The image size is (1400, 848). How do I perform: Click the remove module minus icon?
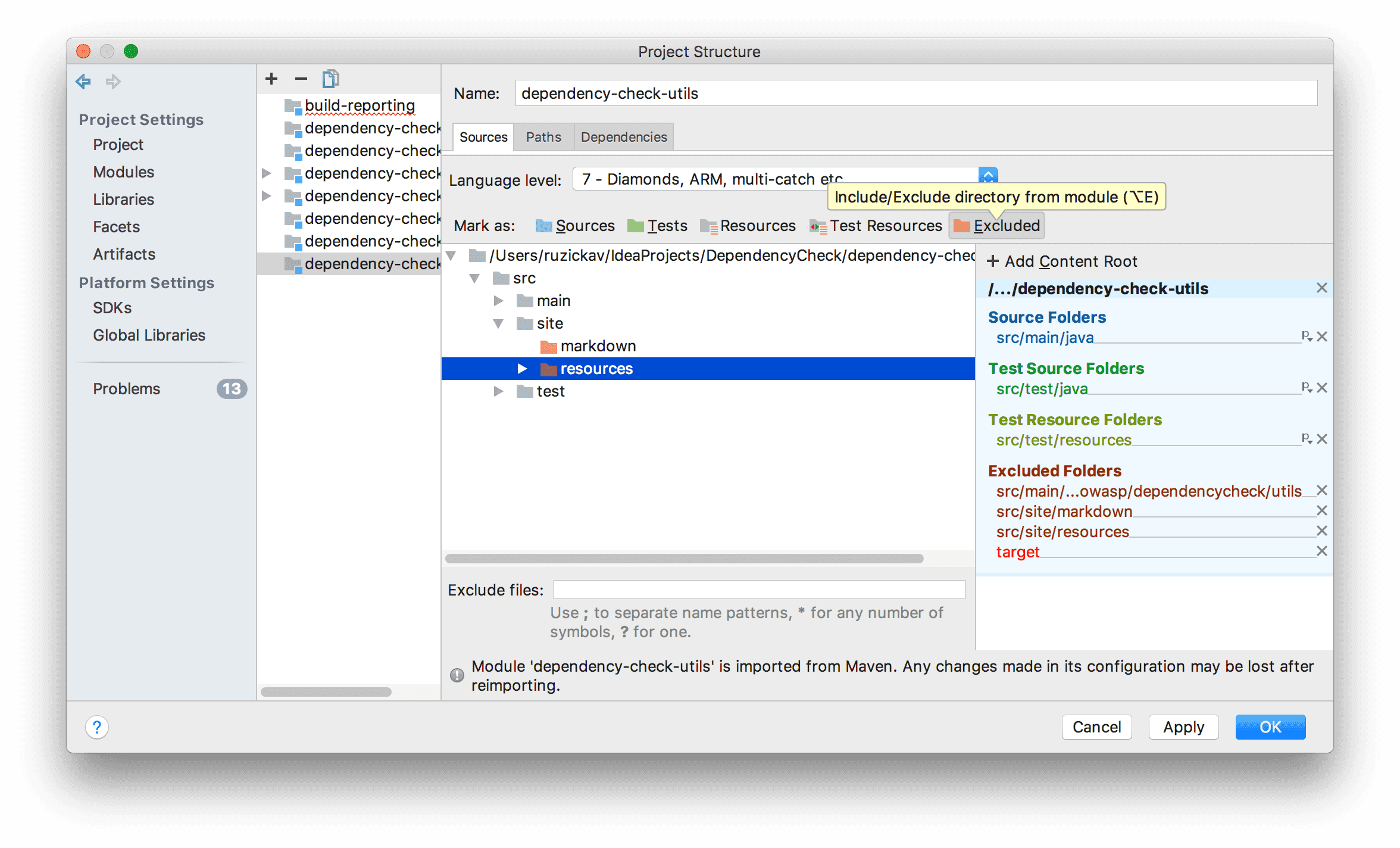[301, 79]
